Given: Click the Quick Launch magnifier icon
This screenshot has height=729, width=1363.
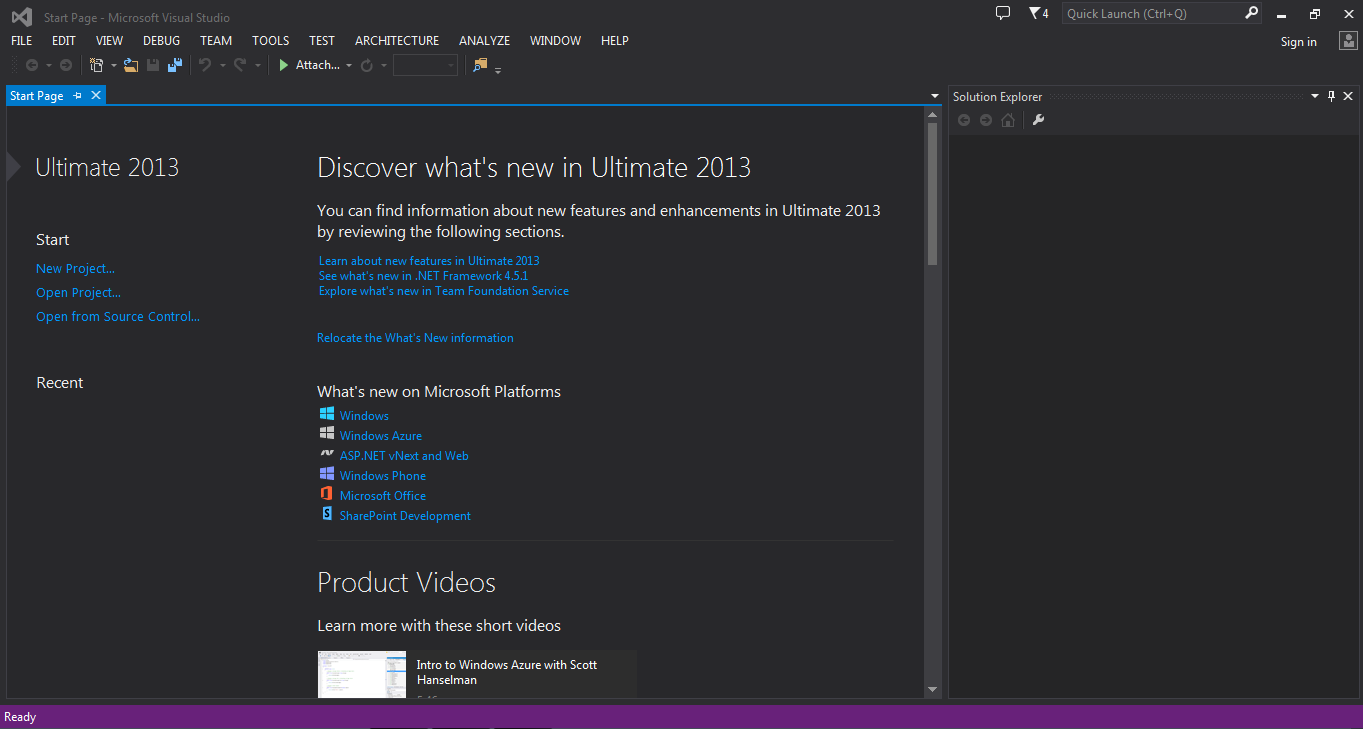Looking at the screenshot, I should [1251, 13].
